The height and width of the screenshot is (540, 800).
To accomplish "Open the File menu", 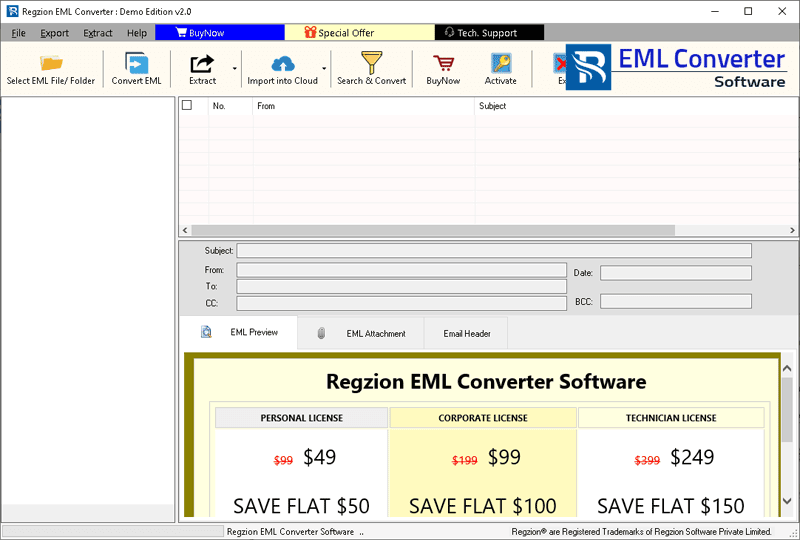I will 18,33.
